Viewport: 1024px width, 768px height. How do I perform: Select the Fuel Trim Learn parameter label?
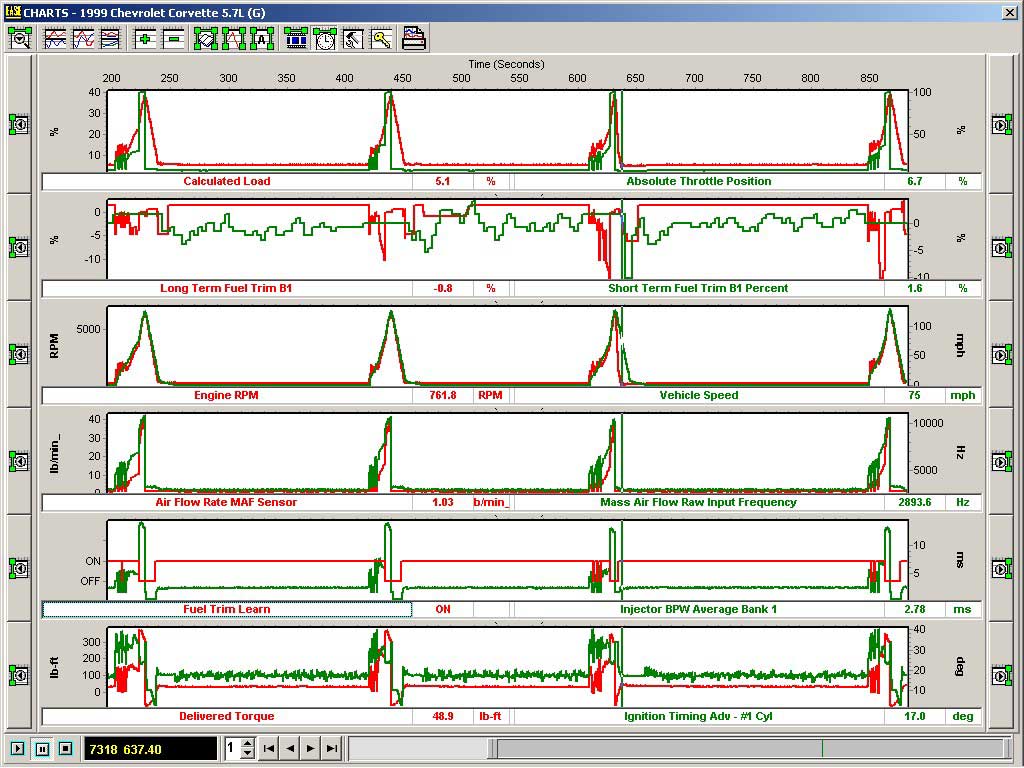coord(227,609)
